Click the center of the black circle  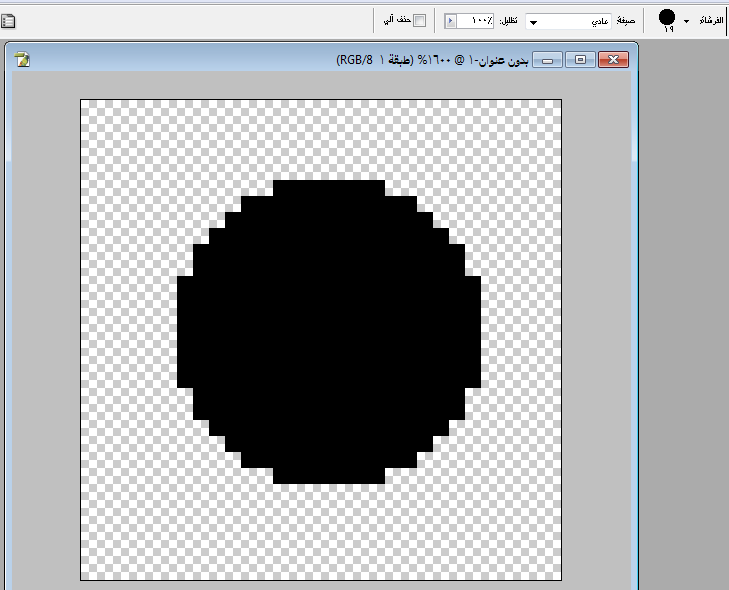pyautogui.click(x=329, y=332)
